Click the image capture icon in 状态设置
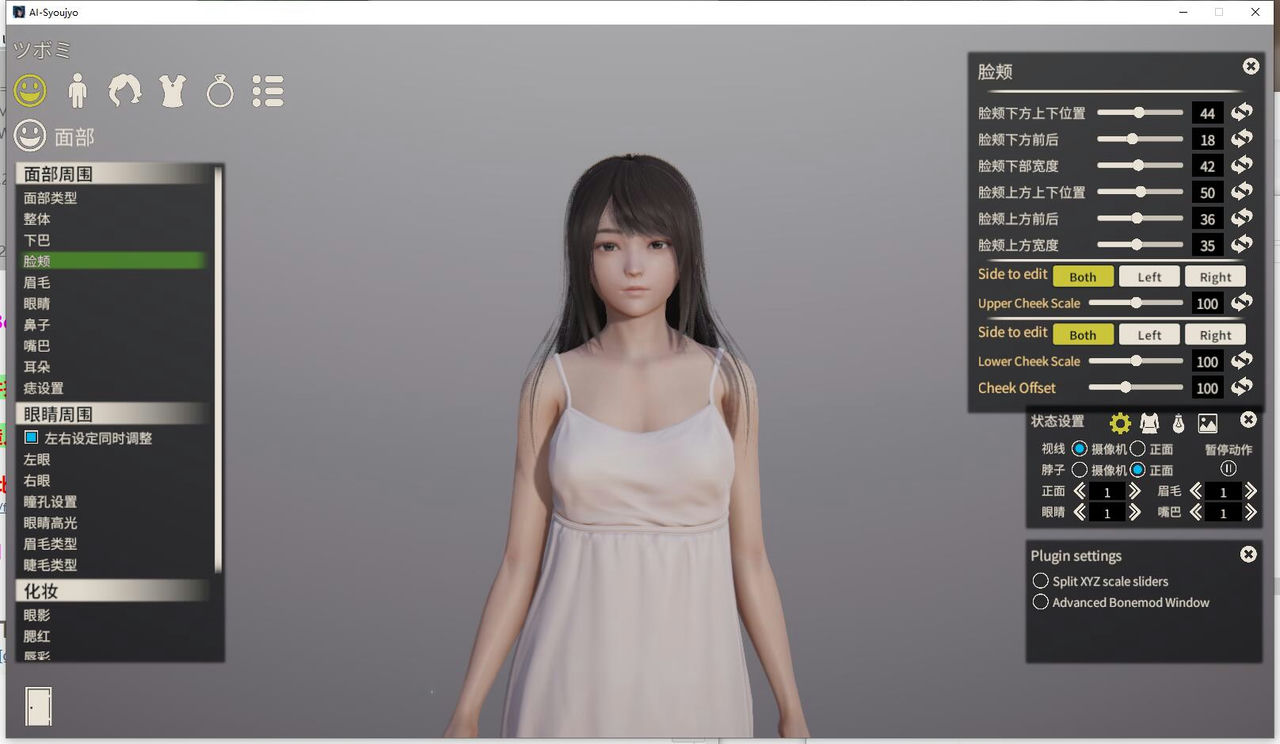 [x=1208, y=423]
